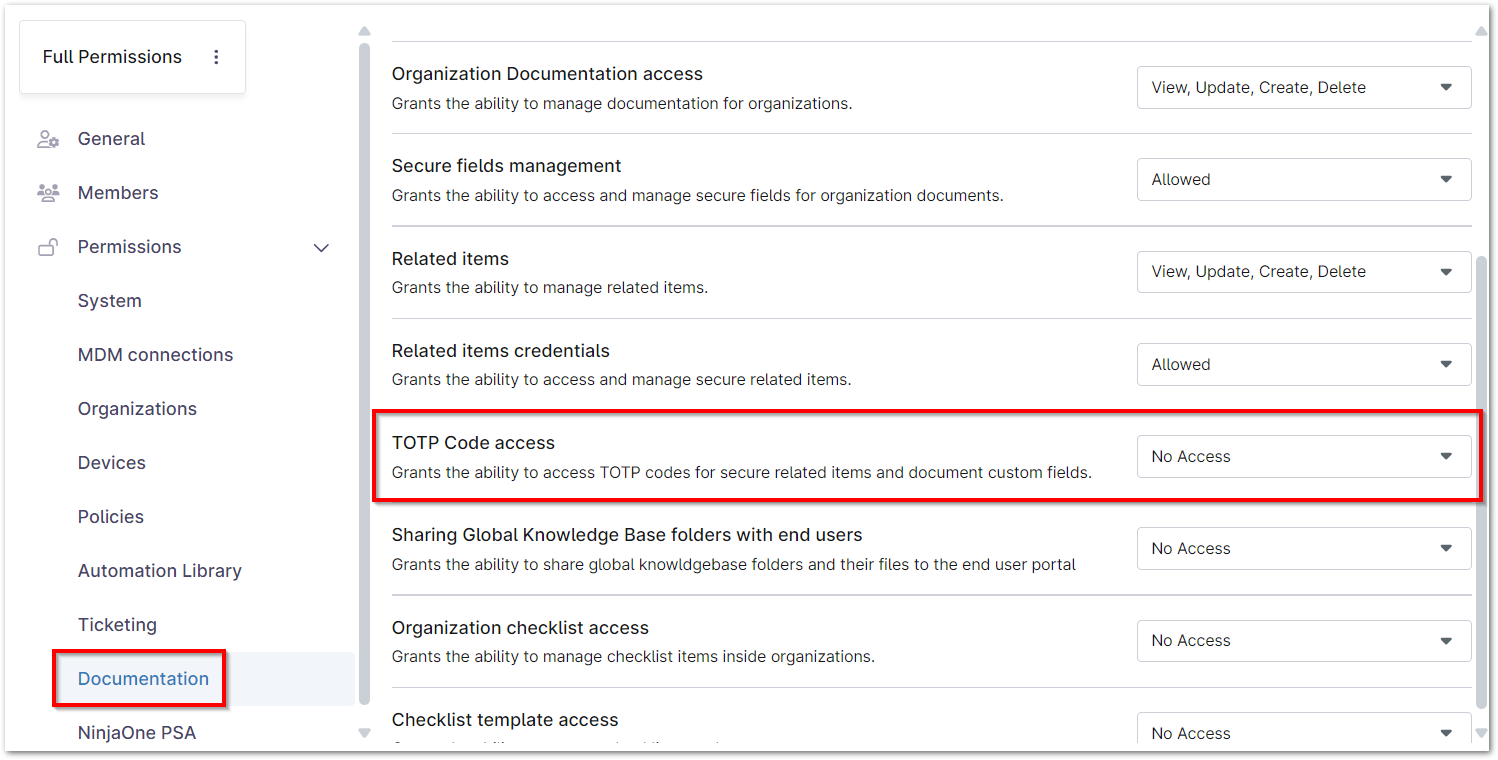1498x760 pixels.
Task: Expand the Related items credentials dropdown
Action: click(x=1303, y=365)
